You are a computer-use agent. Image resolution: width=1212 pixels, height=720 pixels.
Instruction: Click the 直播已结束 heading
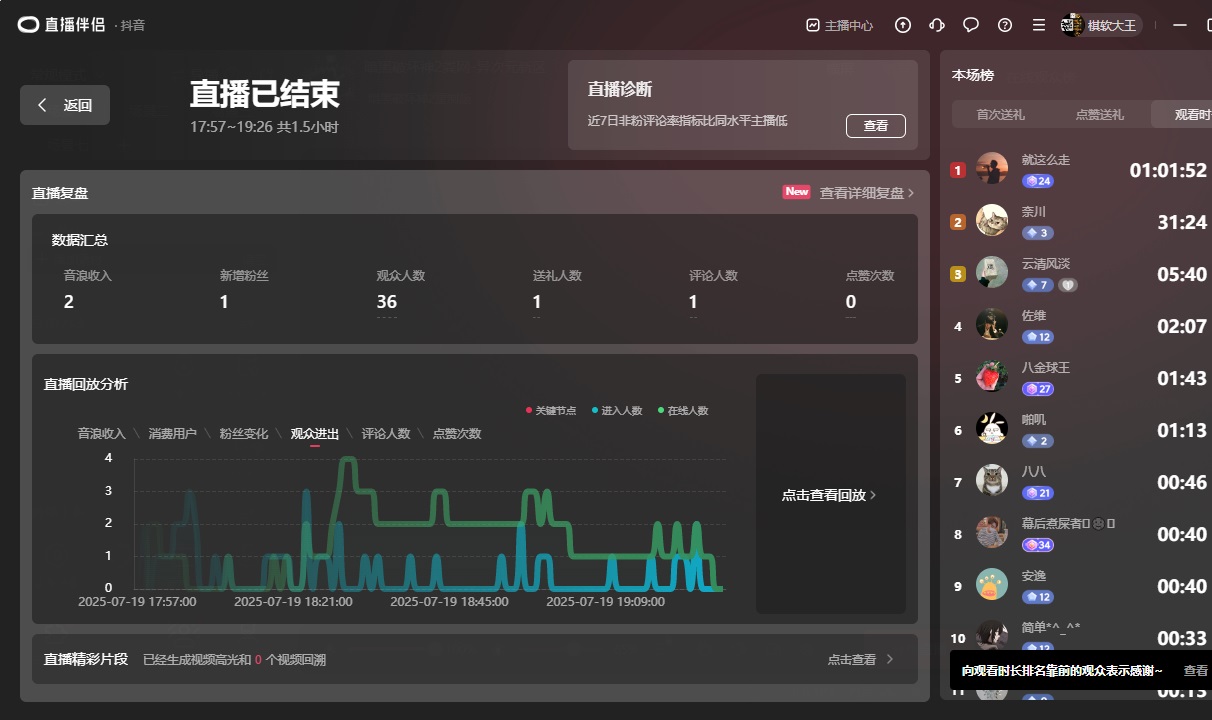(x=265, y=93)
